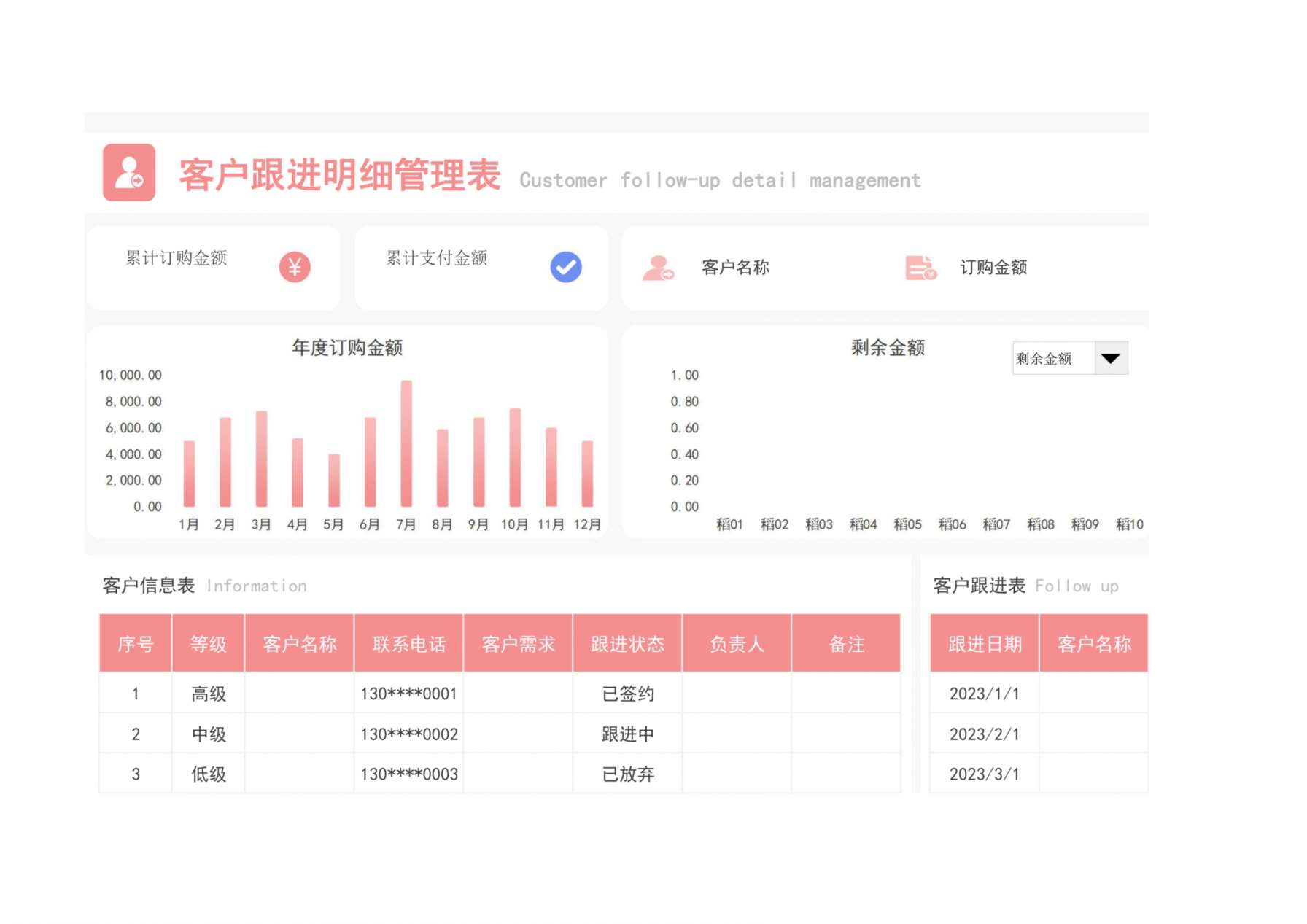Click the 累计支付金额 label
Viewport: 1307px width, 924px height.
coord(437,257)
